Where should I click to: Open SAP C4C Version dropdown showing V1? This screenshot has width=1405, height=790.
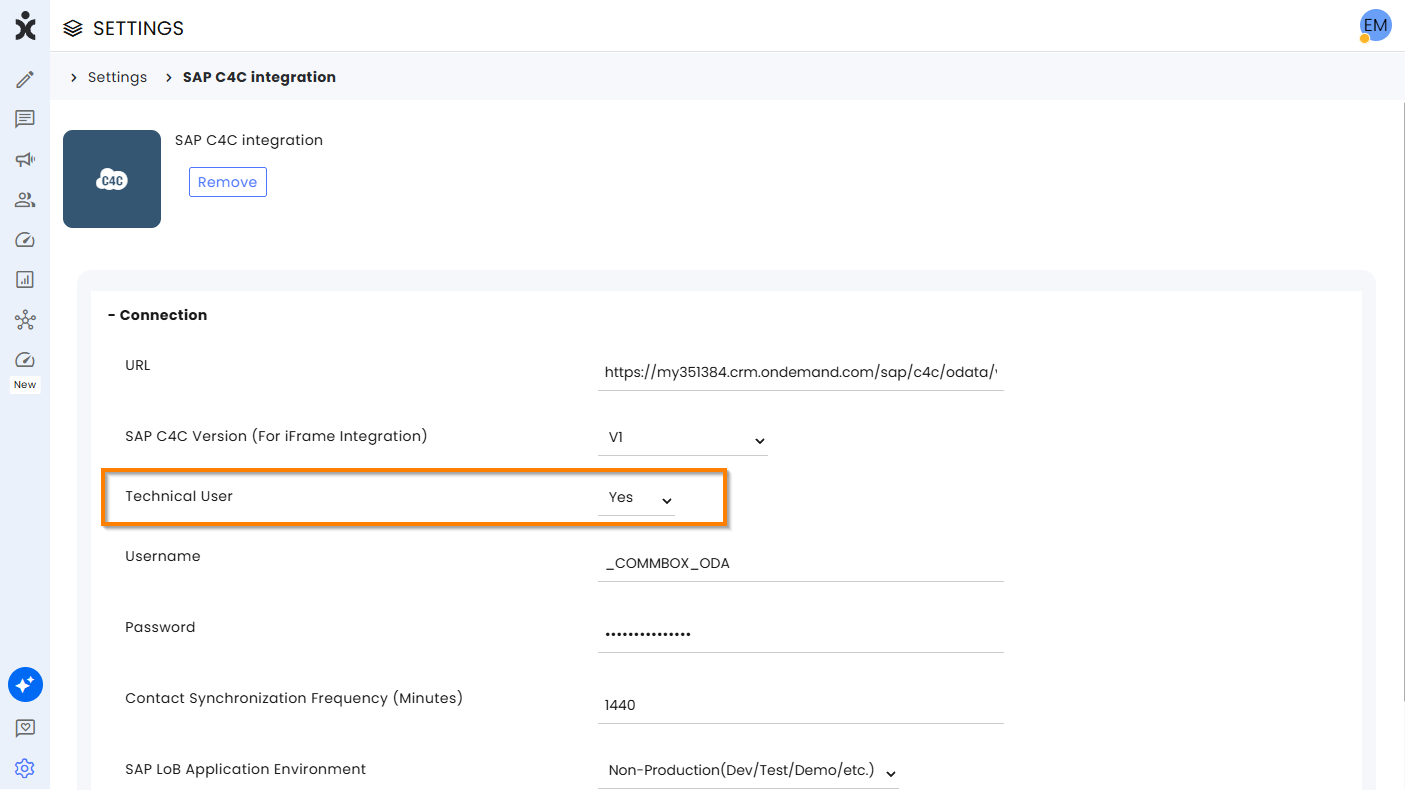(683, 438)
